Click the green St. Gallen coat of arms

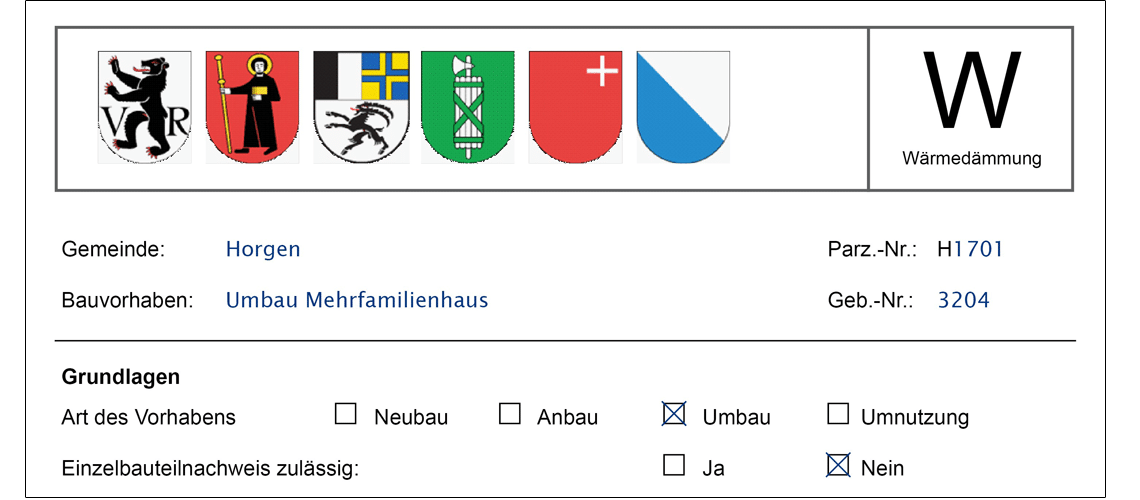tap(468, 107)
